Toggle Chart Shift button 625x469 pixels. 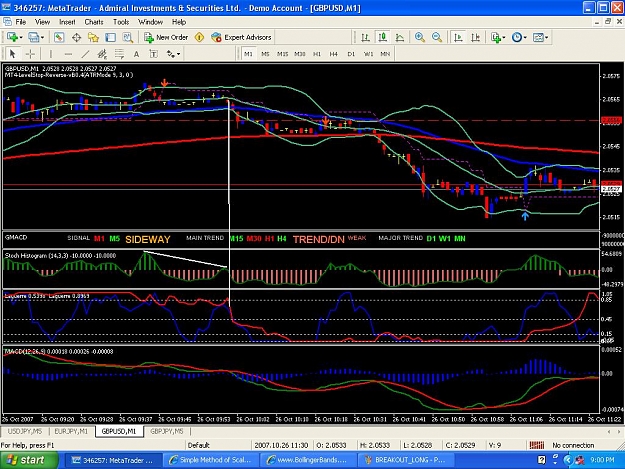click(x=476, y=37)
